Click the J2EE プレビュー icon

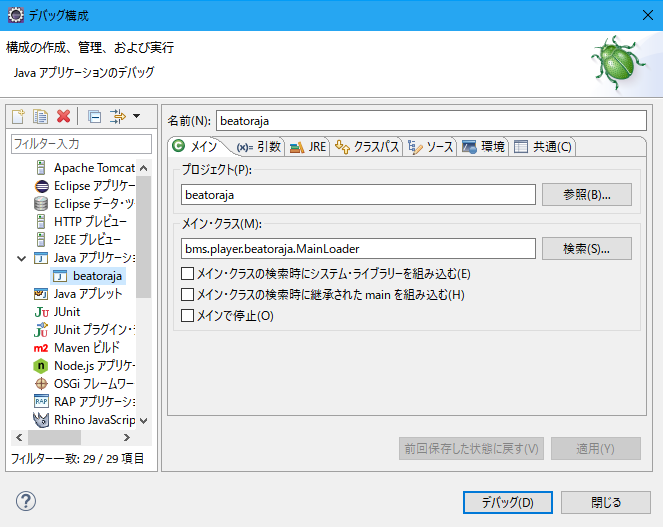[x=41, y=240]
